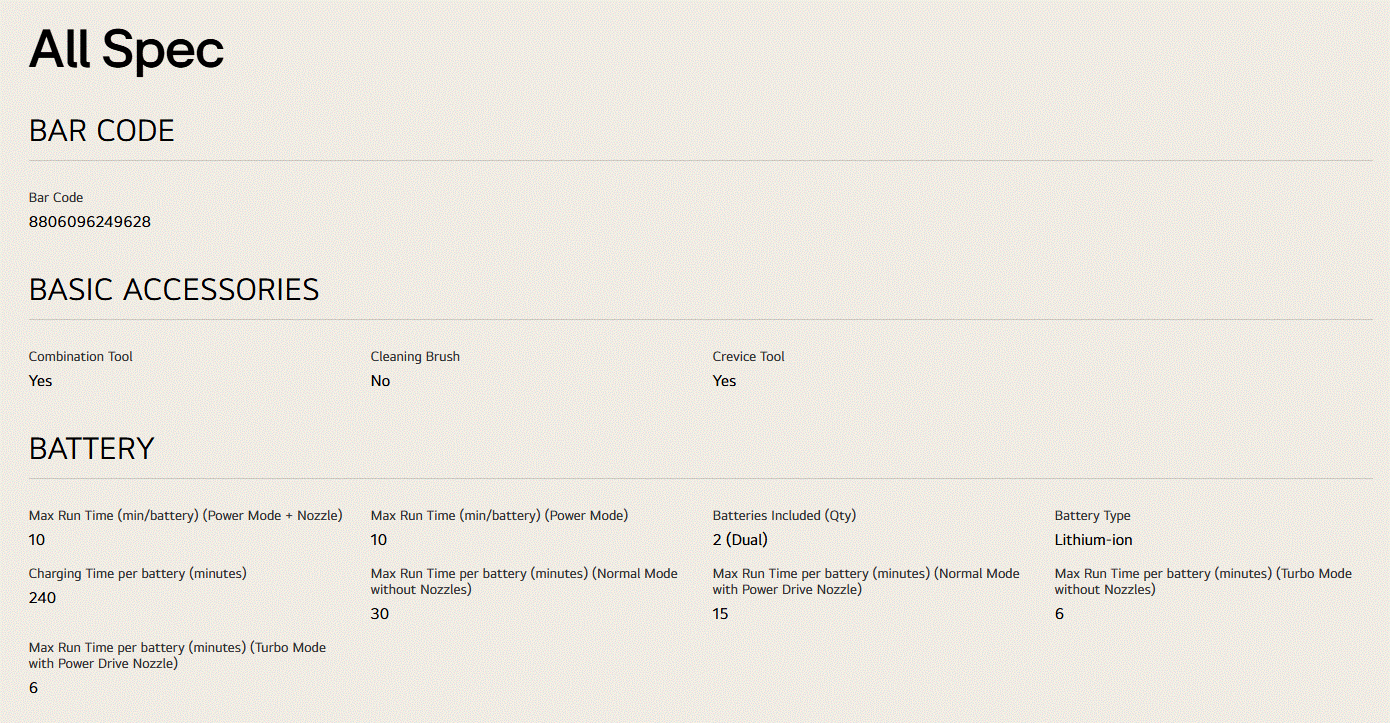This screenshot has height=723, width=1390.
Task: Select the Lithium-ion value
Action: point(1094,540)
